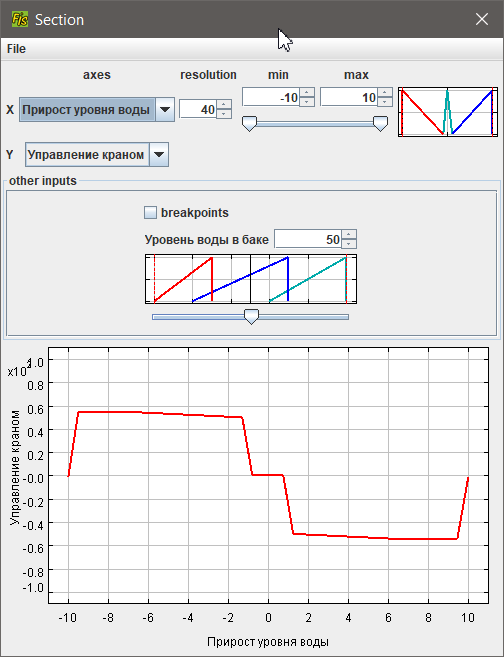504x657 pixels.
Task: Click the 'resolution' column header text
Action: (x=208, y=75)
